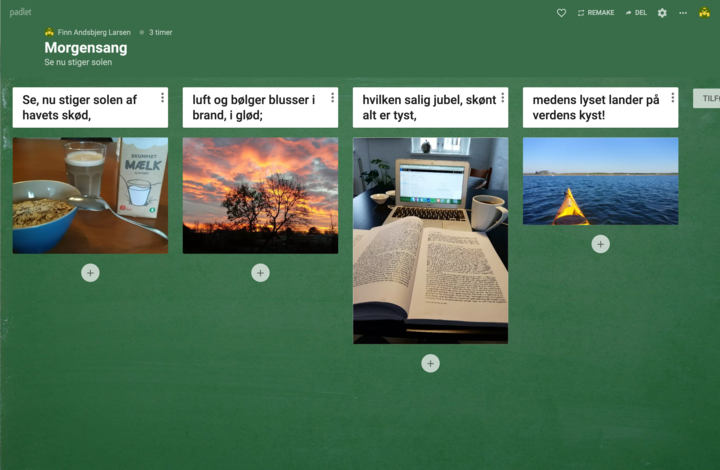Add a post under the open book column

click(430, 363)
